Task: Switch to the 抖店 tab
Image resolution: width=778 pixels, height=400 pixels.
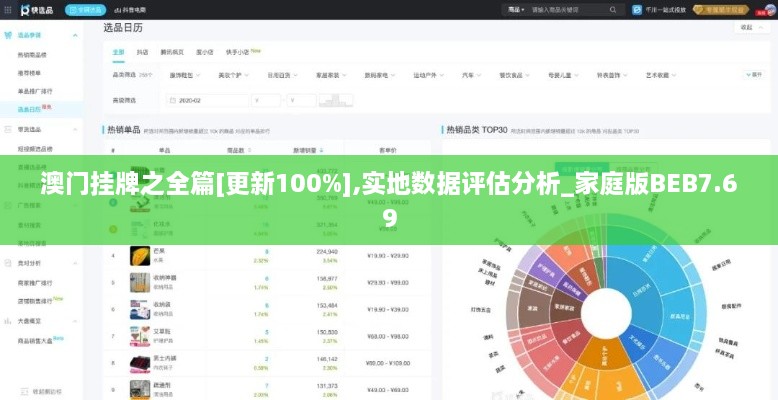Action: 142,52
